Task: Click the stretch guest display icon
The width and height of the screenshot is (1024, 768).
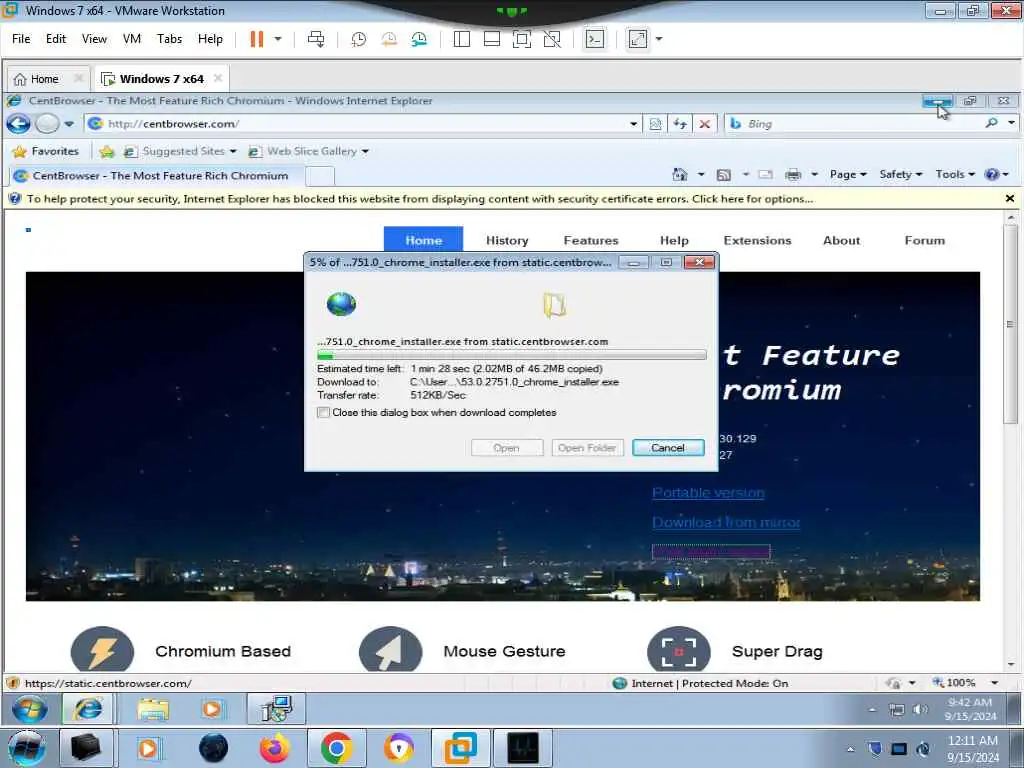Action: click(x=638, y=39)
